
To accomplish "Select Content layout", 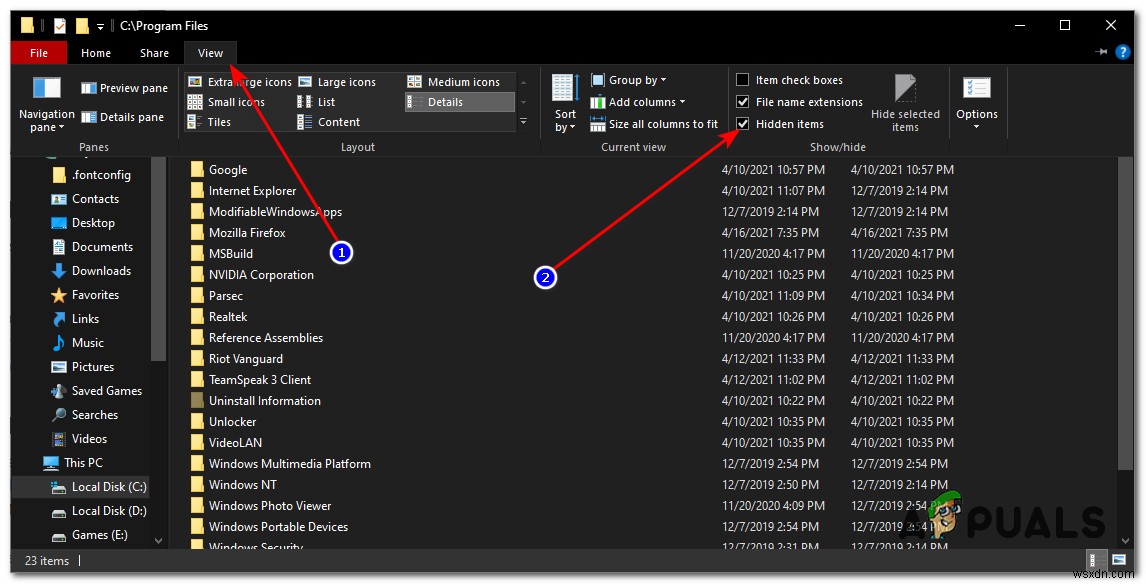I will pyautogui.click(x=329, y=122).
